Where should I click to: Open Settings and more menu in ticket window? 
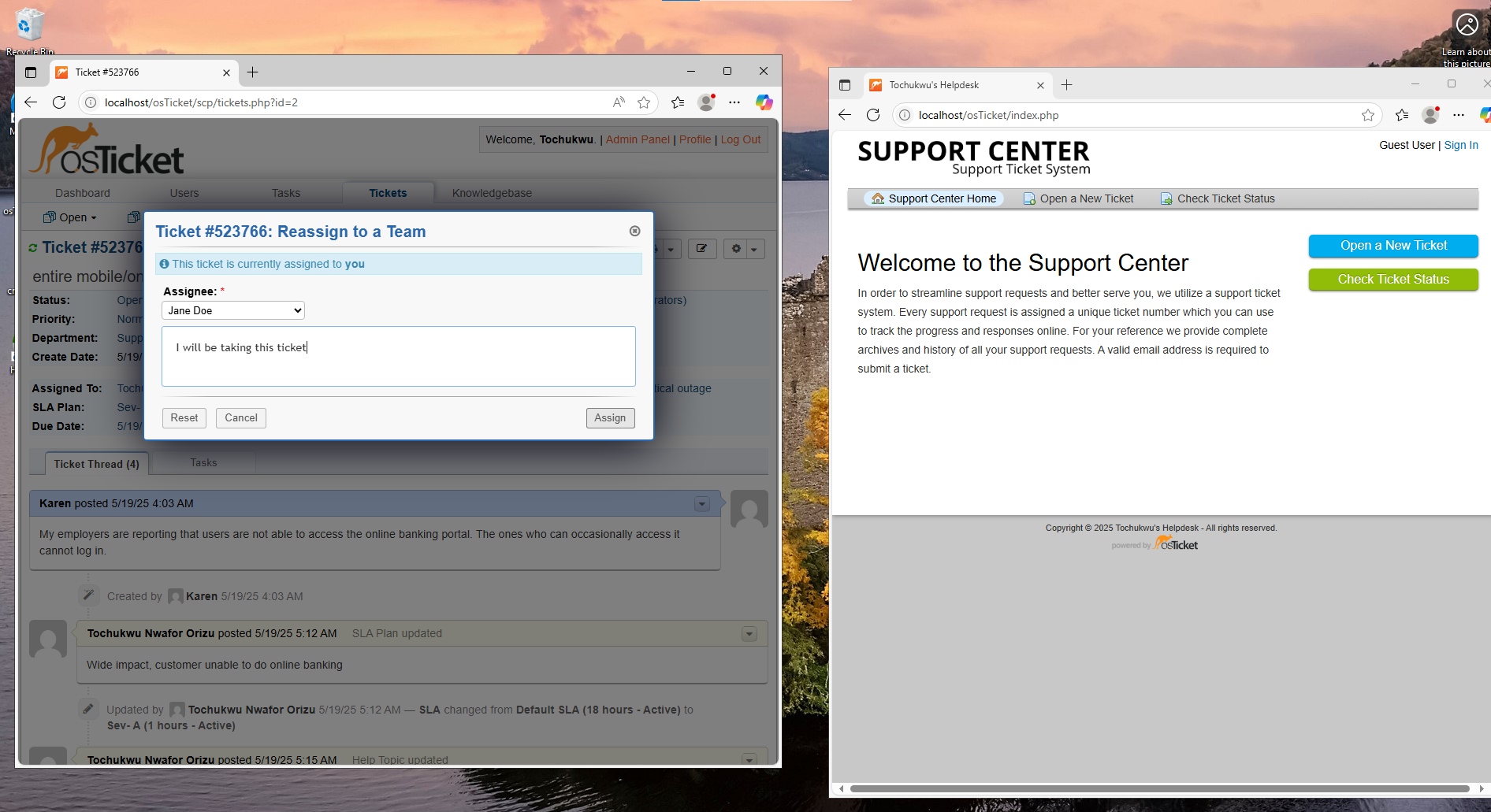click(x=734, y=102)
